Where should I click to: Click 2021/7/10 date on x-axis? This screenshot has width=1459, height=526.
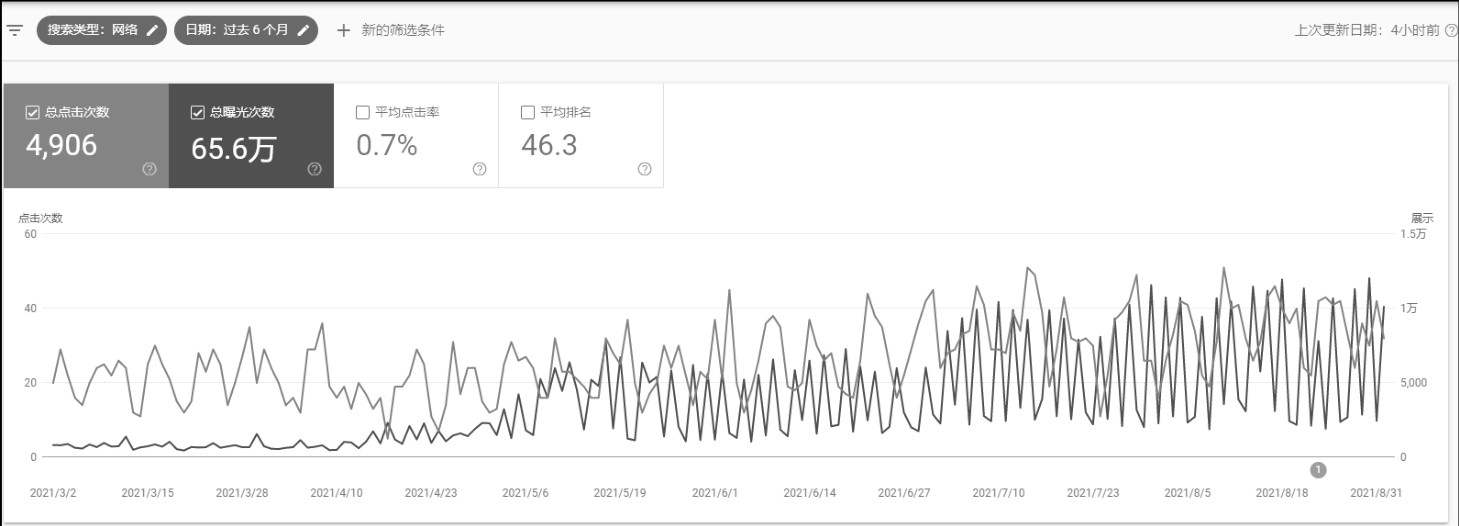tap(999, 493)
